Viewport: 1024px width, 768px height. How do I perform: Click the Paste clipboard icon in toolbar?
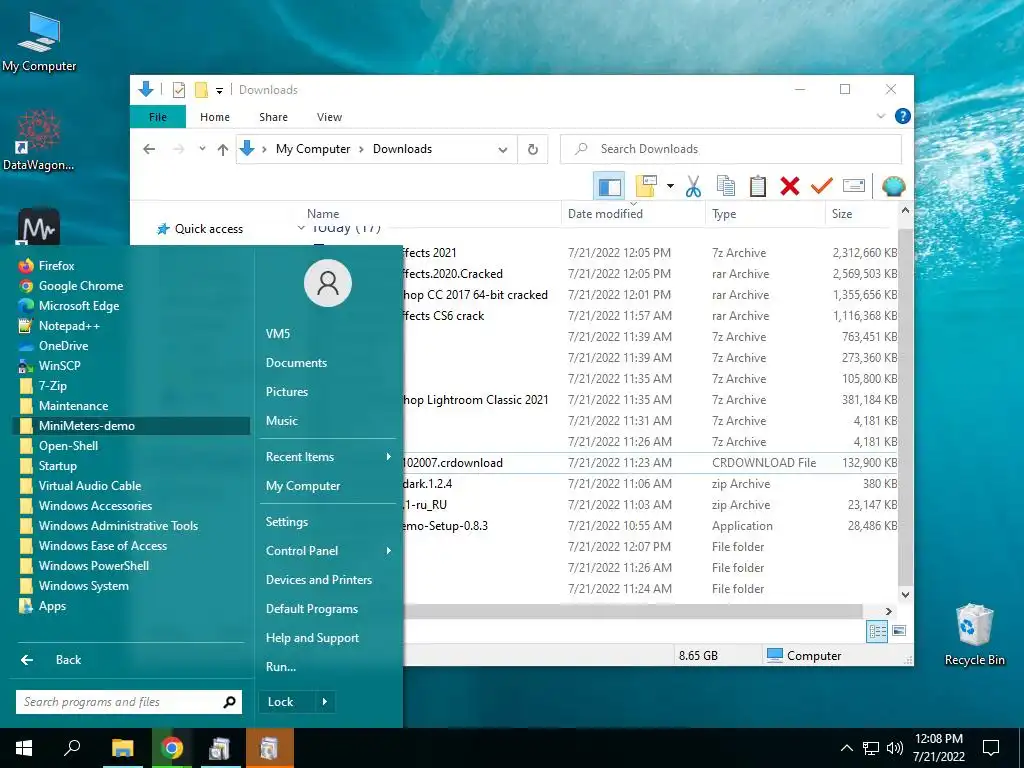[x=758, y=186]
